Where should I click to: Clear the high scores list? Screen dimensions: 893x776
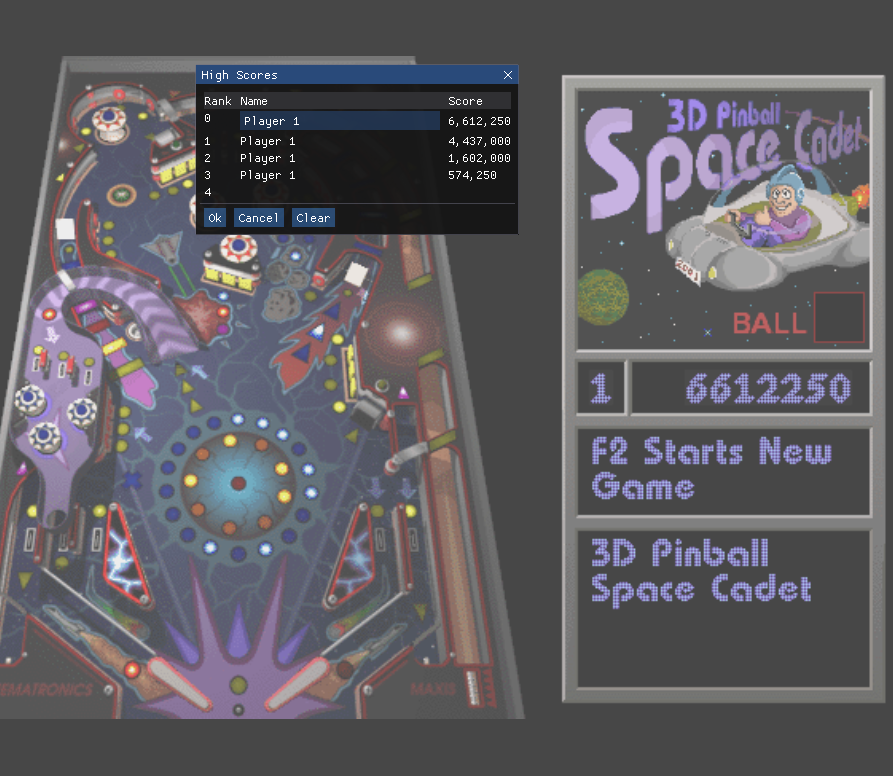(313, 217)
